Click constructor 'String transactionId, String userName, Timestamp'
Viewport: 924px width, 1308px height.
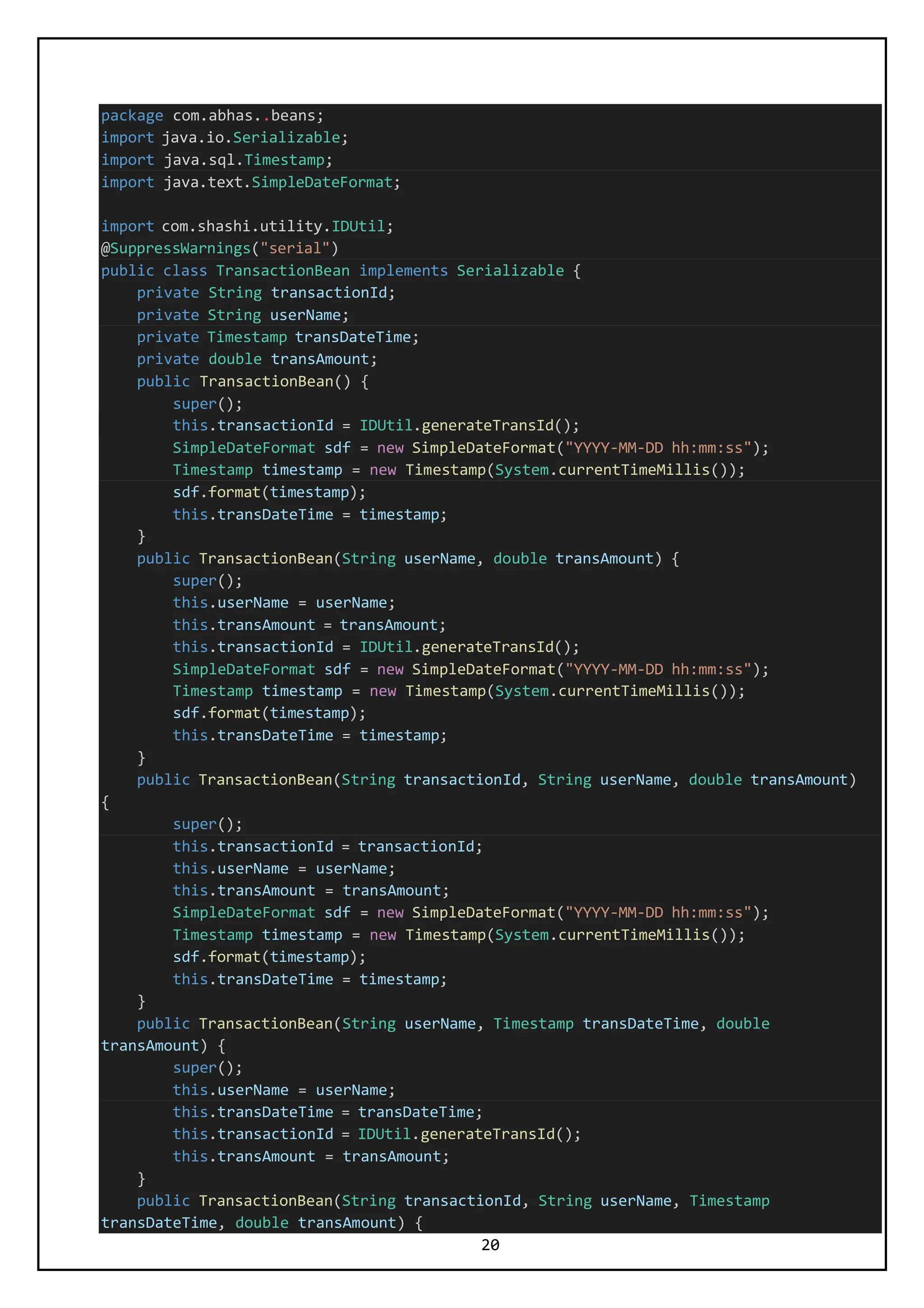coord(453,1201)
